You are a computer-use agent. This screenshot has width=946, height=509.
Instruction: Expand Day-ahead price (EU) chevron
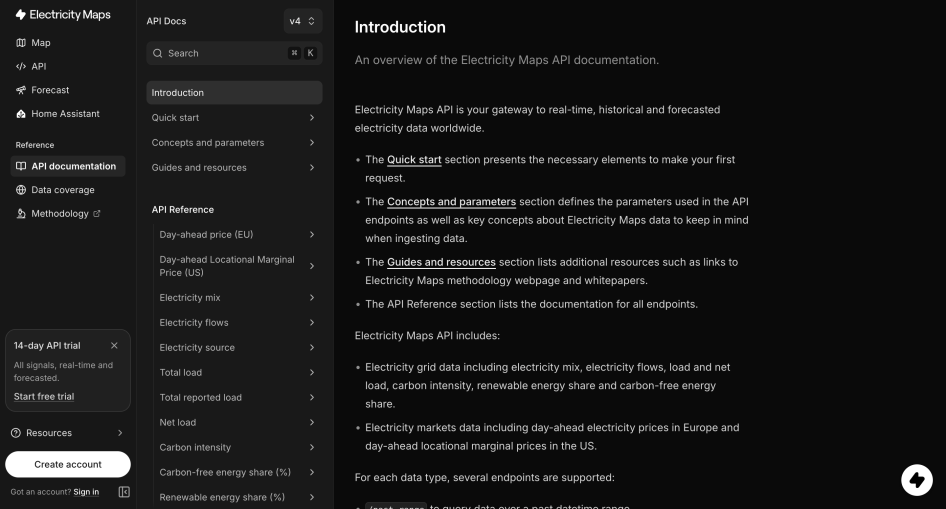tap(311, 234)
